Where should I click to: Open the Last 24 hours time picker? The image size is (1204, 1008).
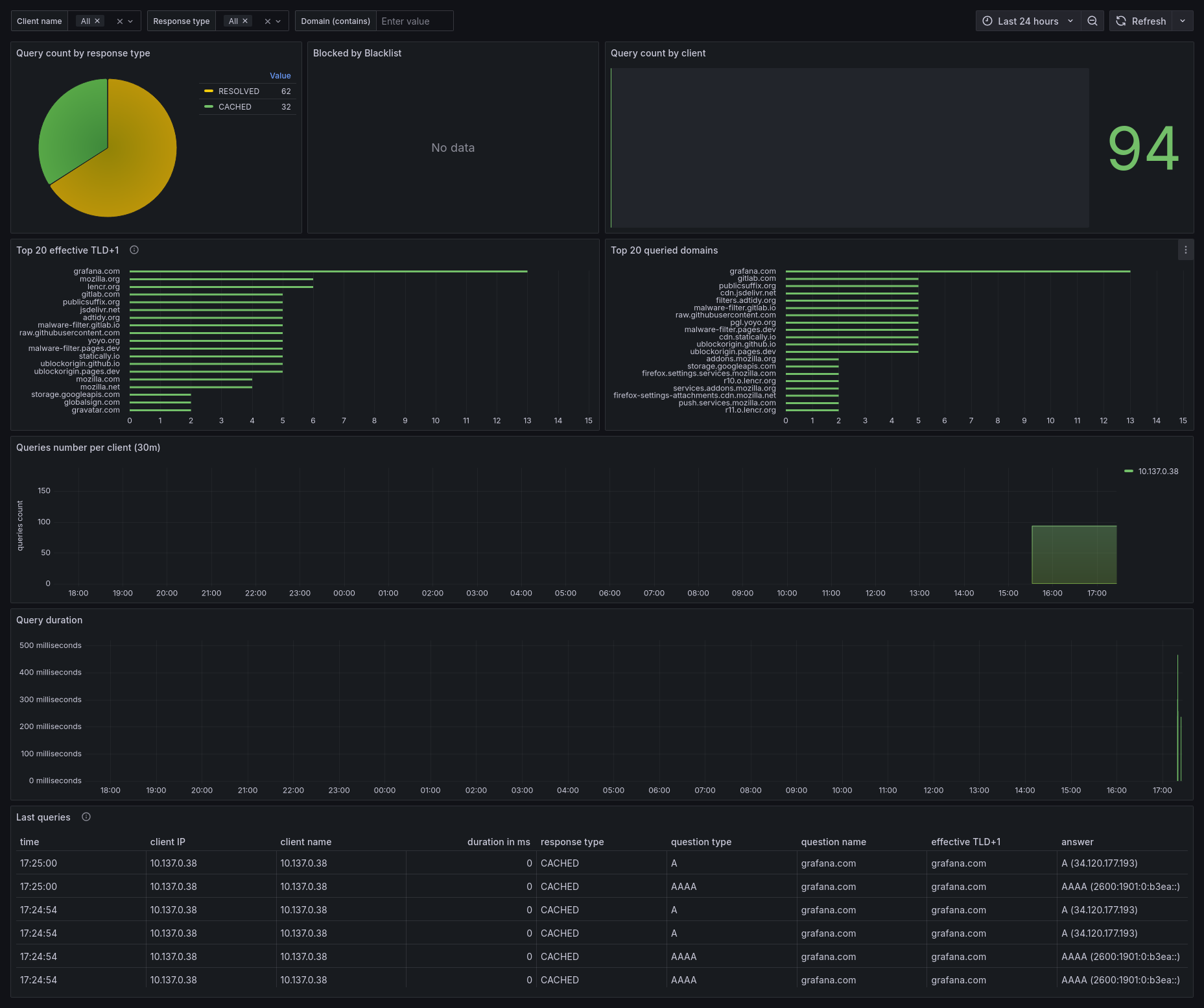tap(1028, 21)
